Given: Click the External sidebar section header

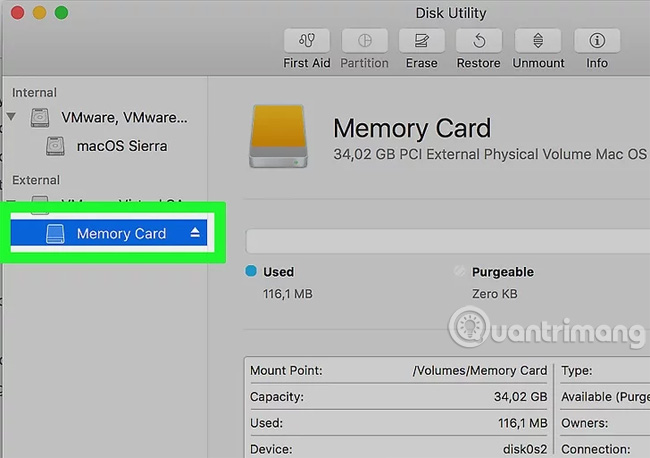Looking at the screenshot, I should (36, 180).
